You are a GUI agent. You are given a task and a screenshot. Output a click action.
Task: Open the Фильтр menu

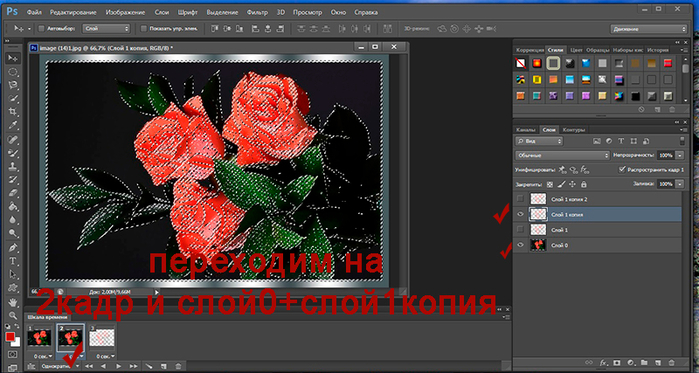coord(257,12)
